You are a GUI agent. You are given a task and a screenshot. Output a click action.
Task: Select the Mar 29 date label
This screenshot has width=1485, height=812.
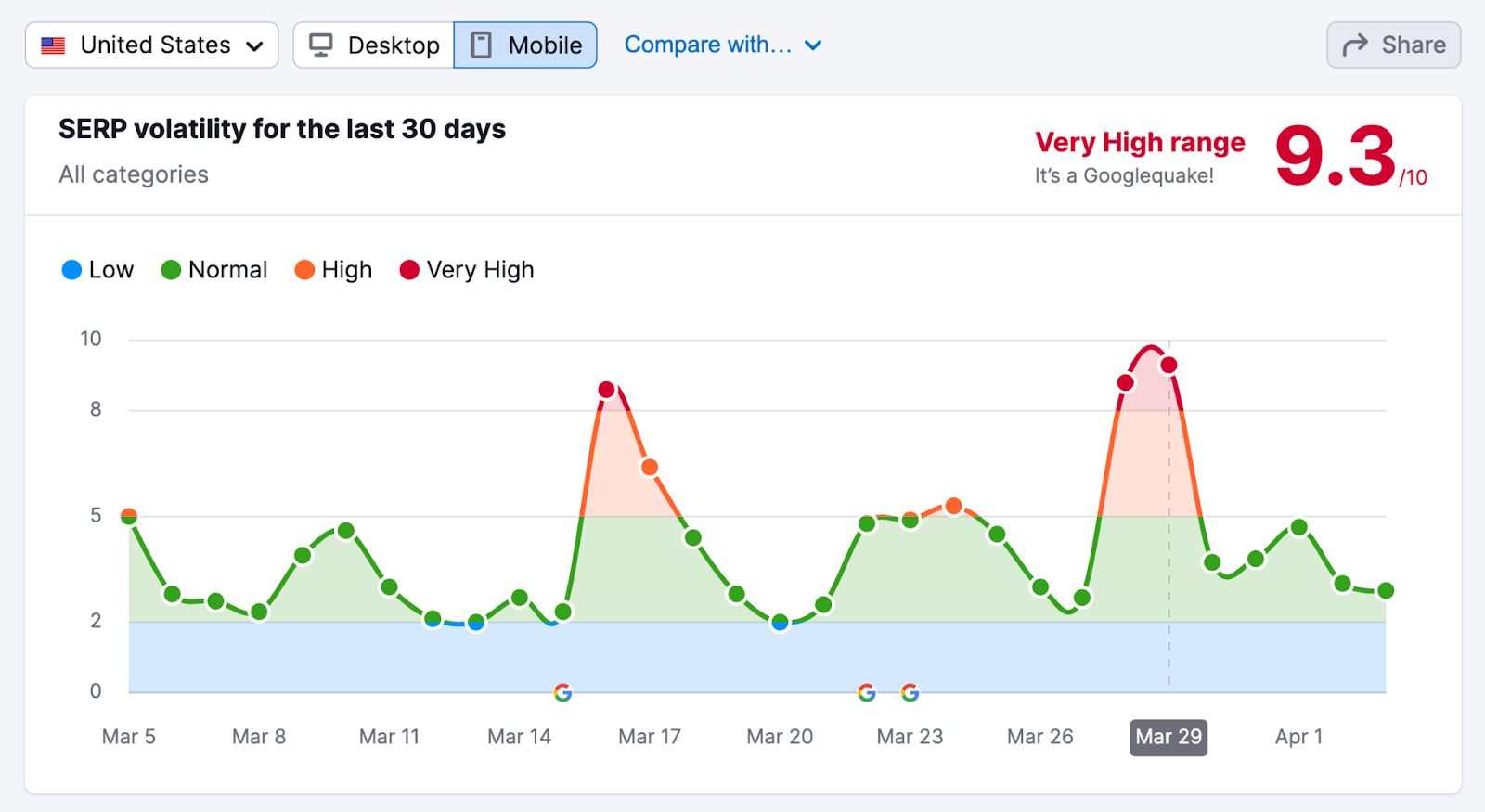[1169, 737]
